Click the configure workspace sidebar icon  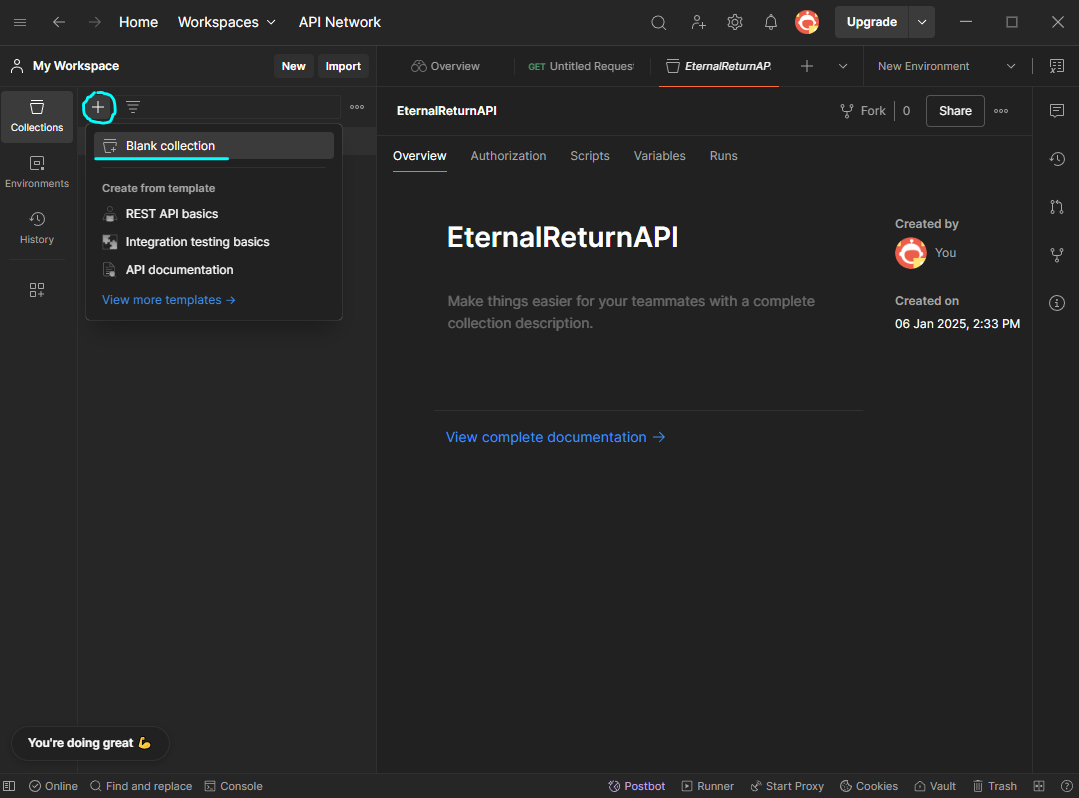[37, 290]
